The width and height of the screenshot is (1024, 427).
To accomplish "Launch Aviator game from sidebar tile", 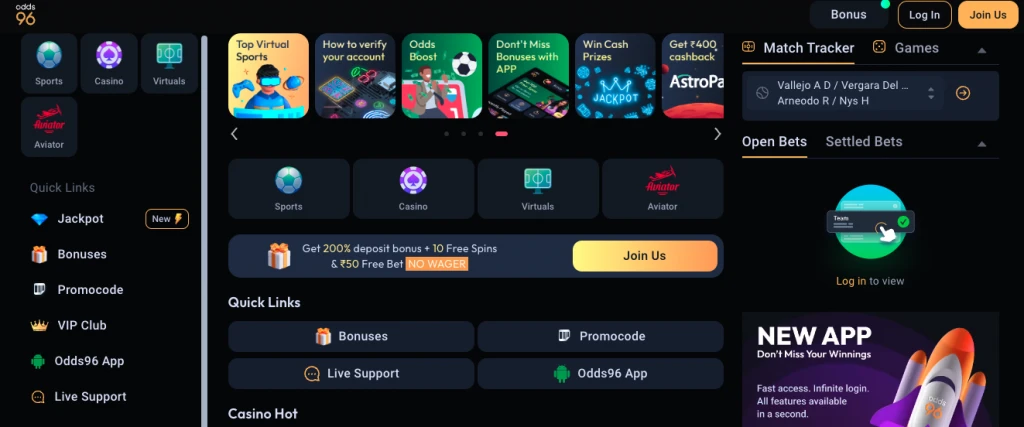I will pos(49,127).
